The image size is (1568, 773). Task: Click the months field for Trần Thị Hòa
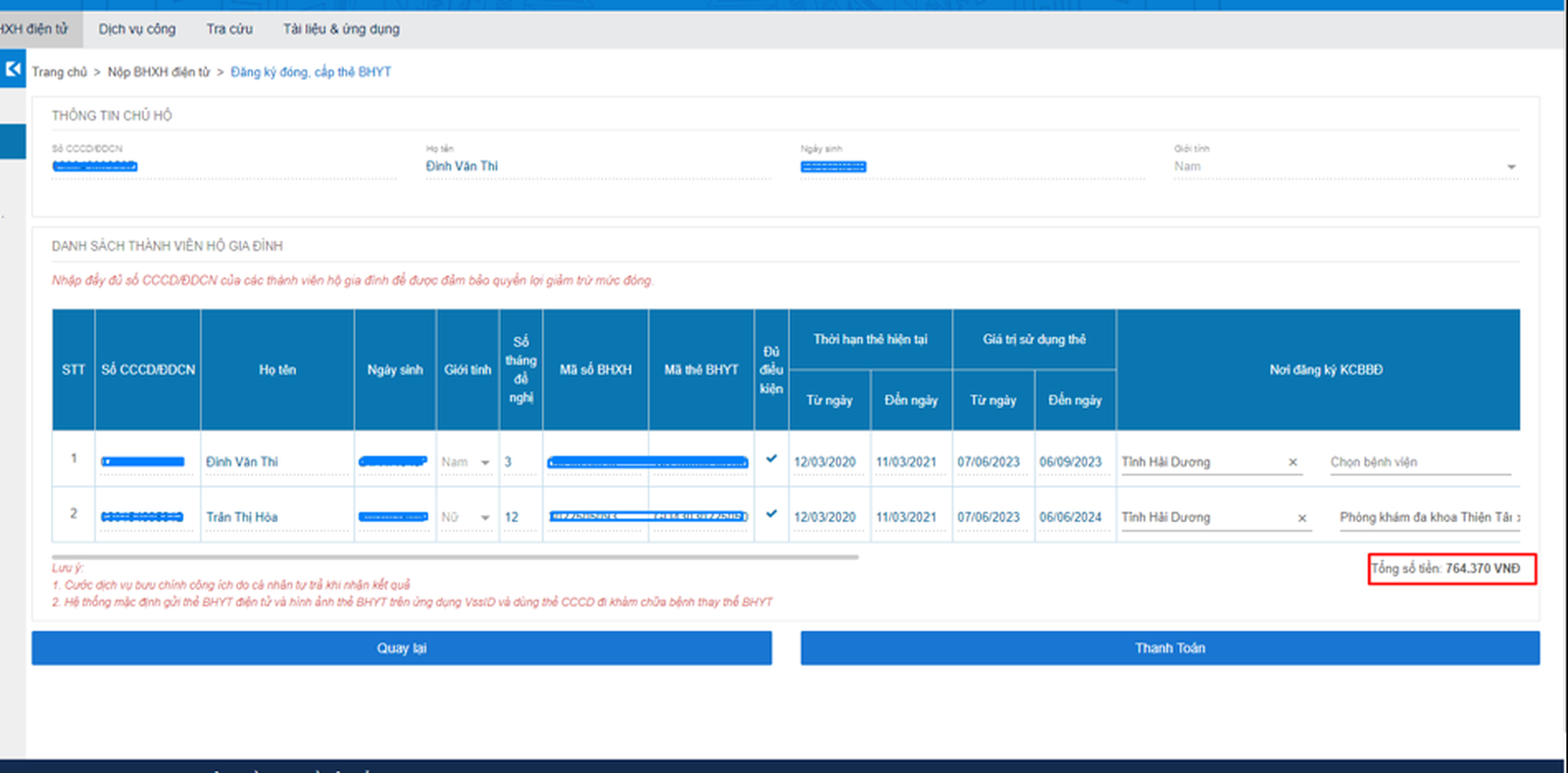point(518,517)
